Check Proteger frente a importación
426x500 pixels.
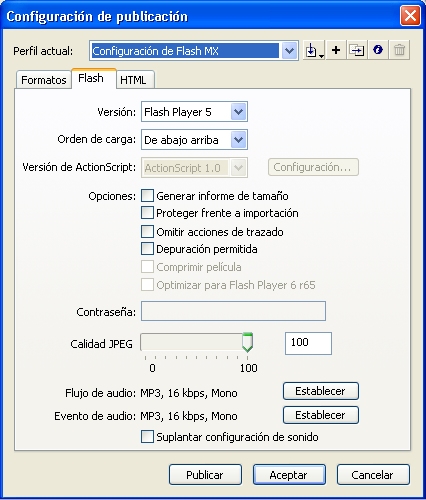[x=147, y=213]
